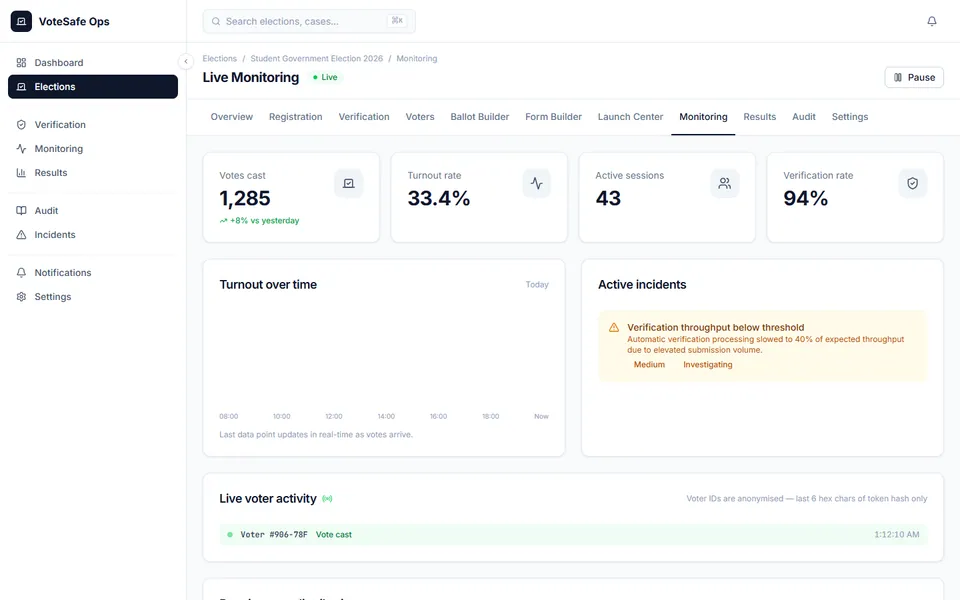Click the live broadcast icon beside Live voter activity
This screenshot has height=600, width=960.
click(x=328, y=499)
